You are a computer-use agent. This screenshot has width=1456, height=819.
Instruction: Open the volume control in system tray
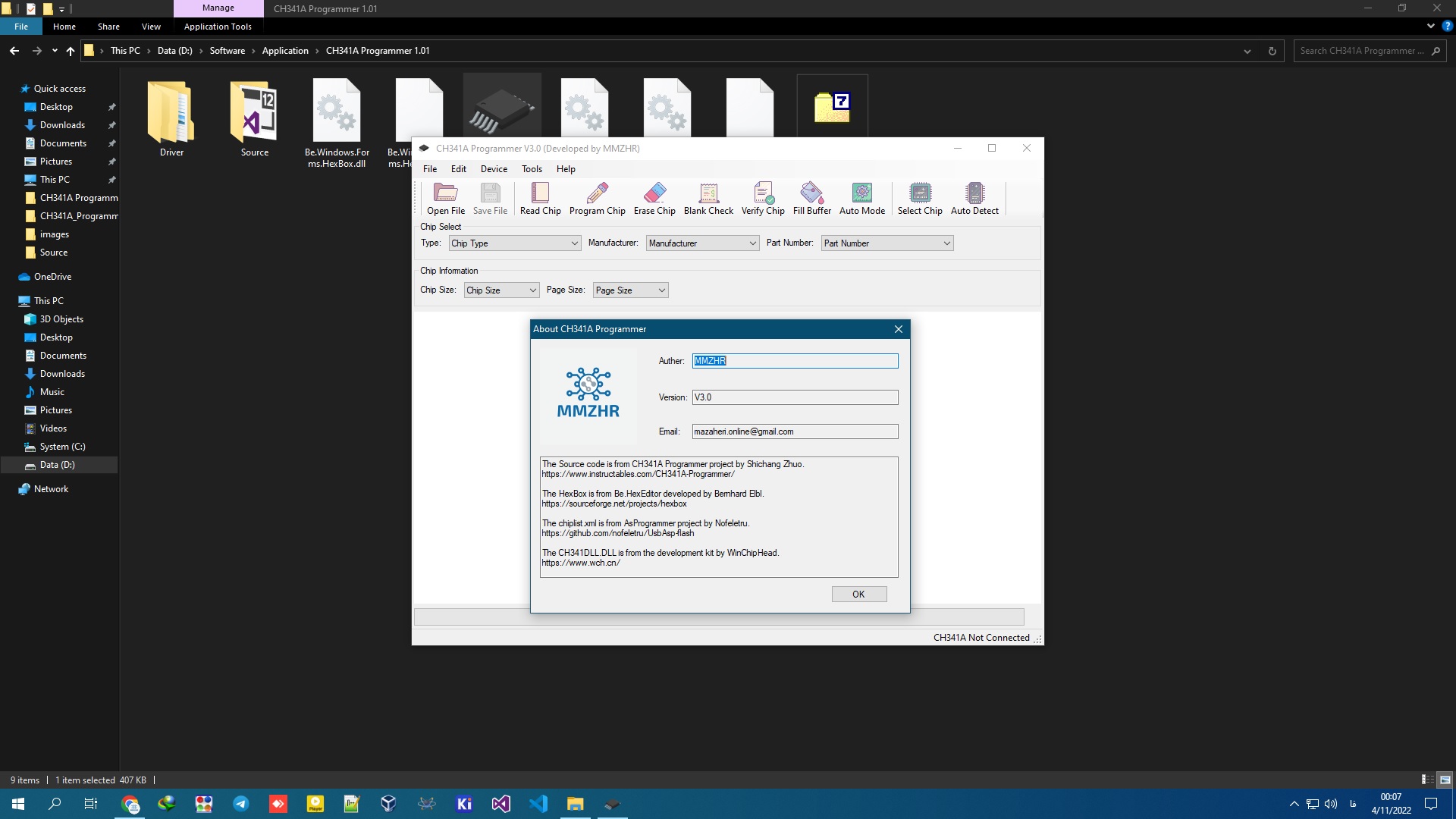tap(1331, 804)
